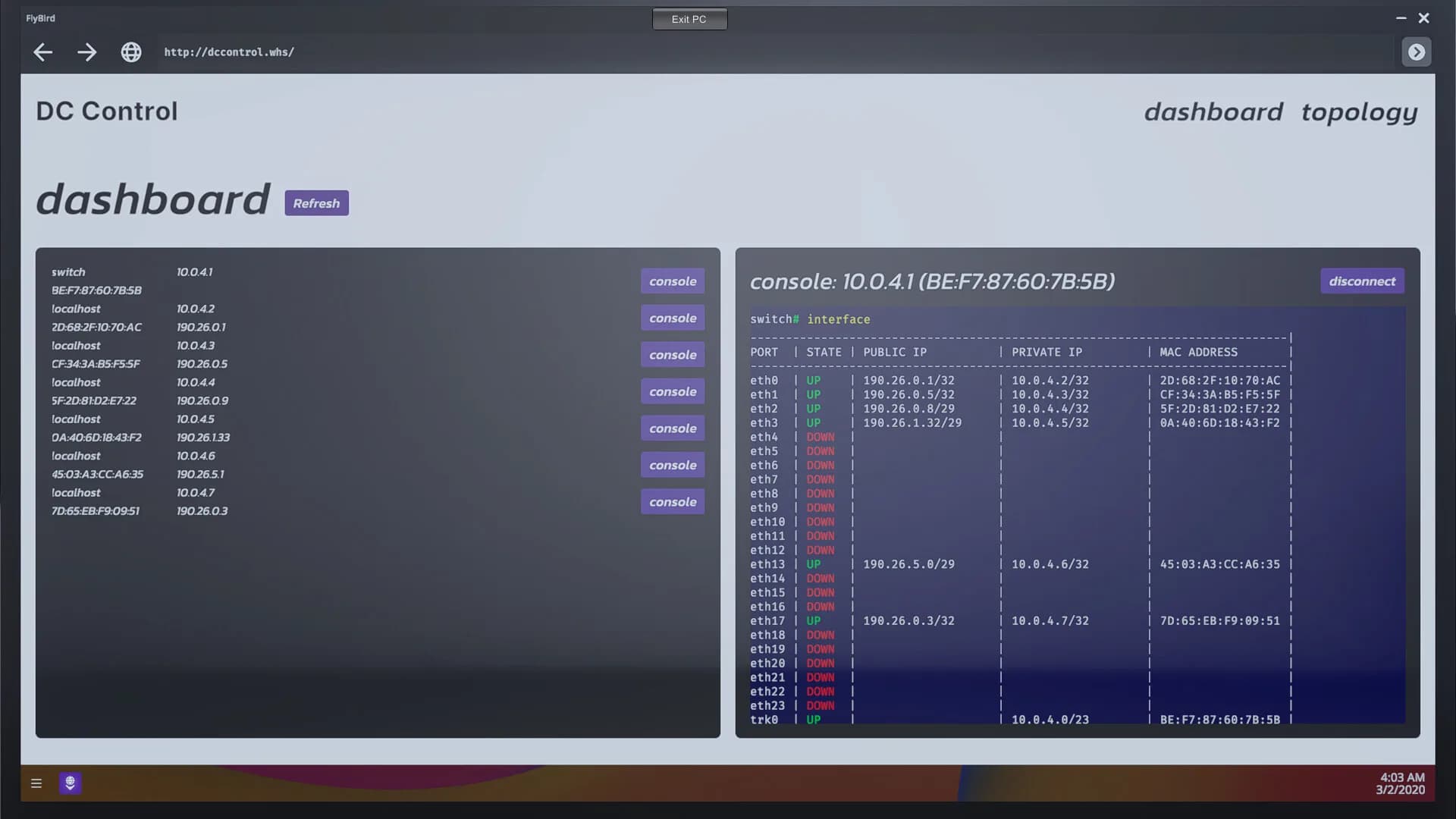1456x819 pixels.
Task: Open console for host 10.0.4.2
Action: (x=673, y=318)
